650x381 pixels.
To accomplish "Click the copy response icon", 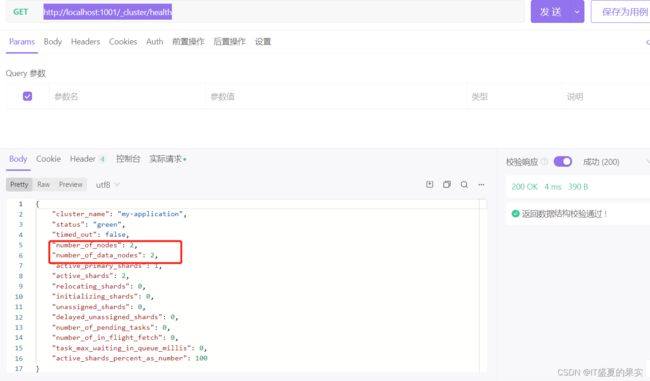I will pos(446,184).
